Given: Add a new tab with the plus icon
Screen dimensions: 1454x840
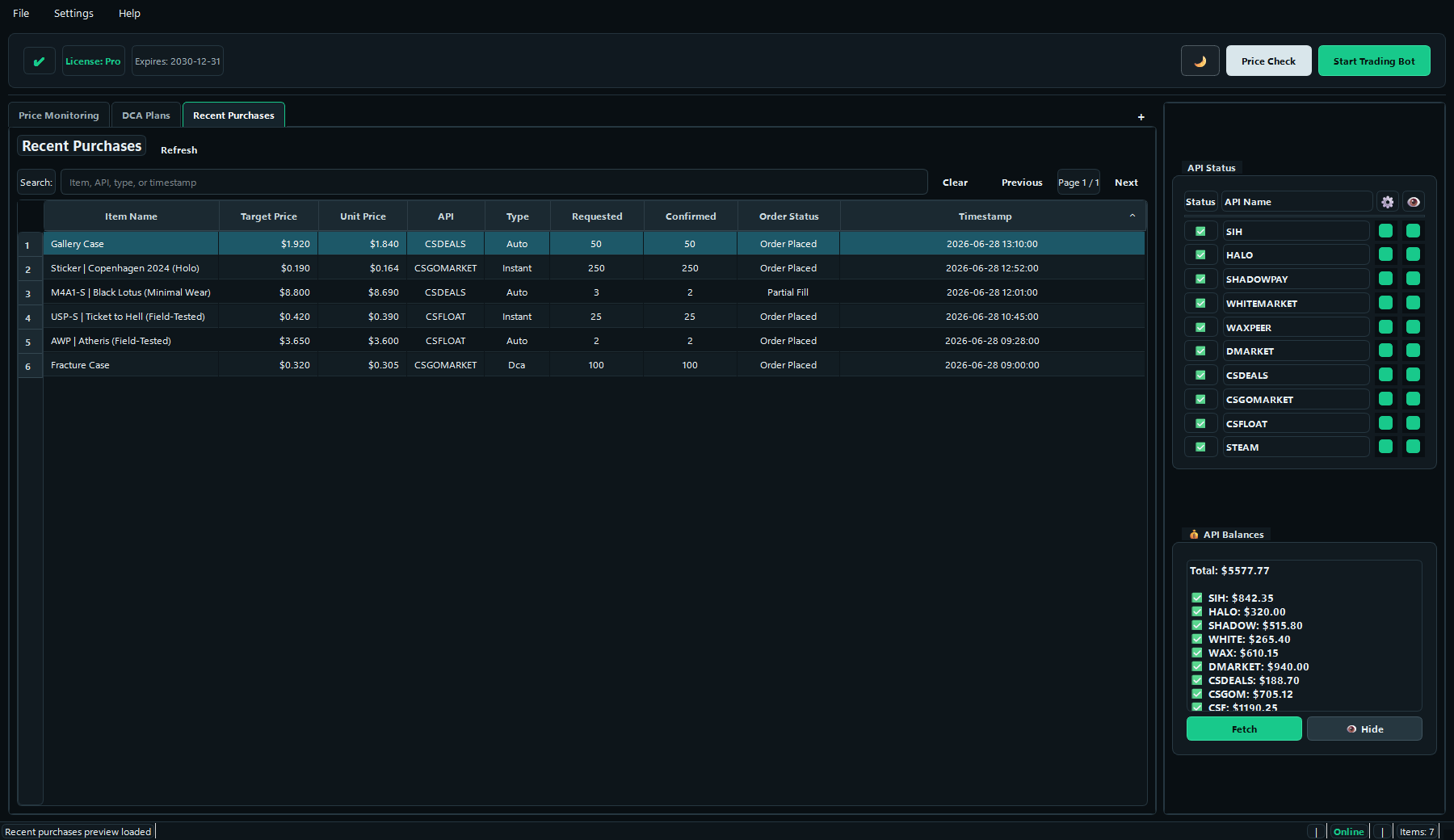Looking at the screenshot, I should click(1141, 117).
